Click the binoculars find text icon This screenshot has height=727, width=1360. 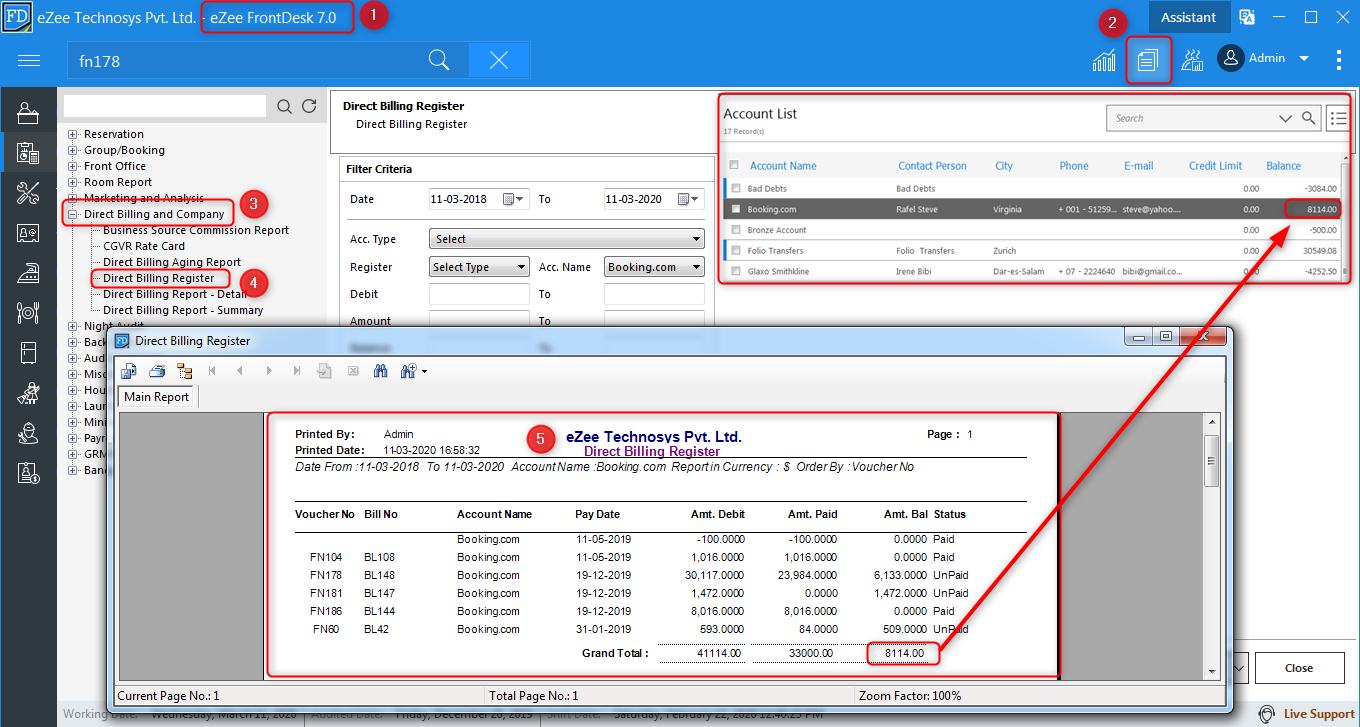click(380, 371)
